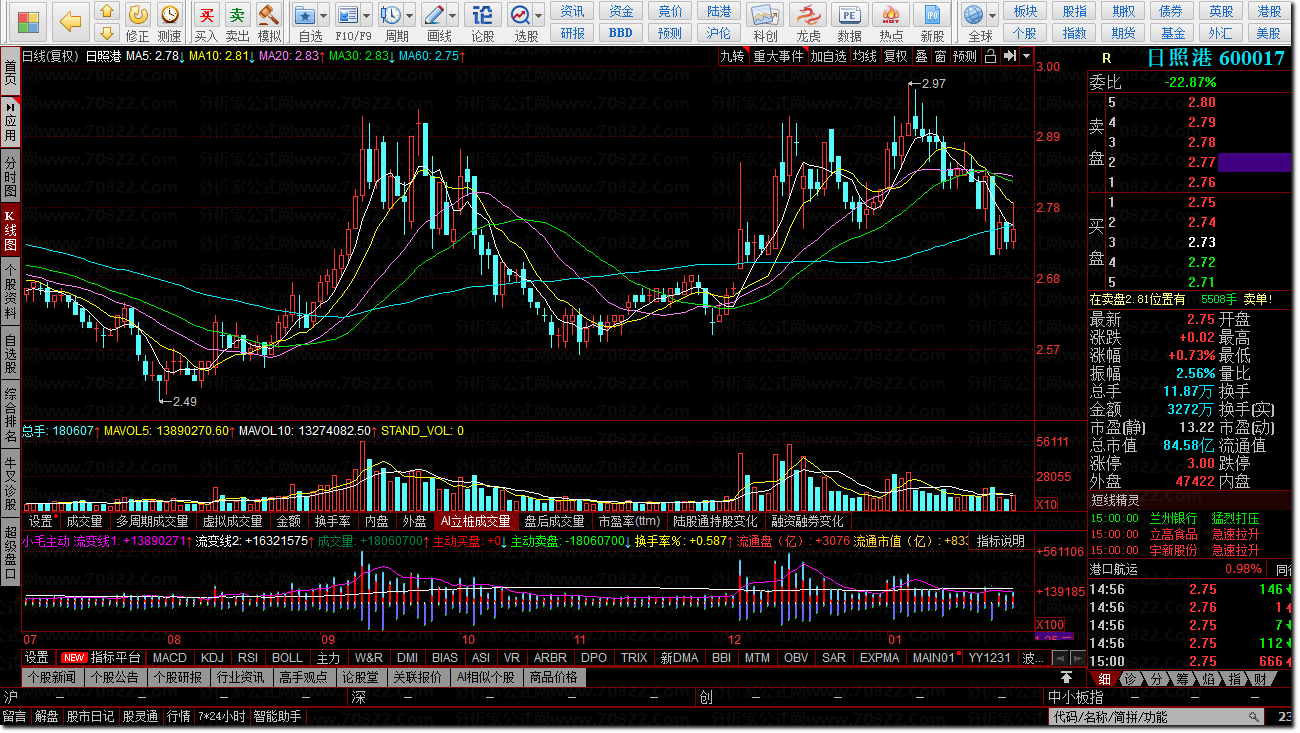Switch to the MACD indicator tab
1300x733 pixels.
click(169, 658)
